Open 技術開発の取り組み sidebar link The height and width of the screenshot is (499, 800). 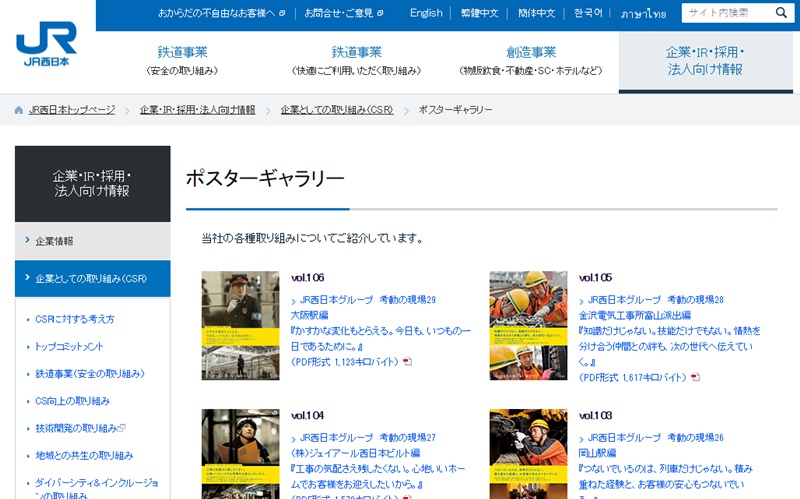76,428
